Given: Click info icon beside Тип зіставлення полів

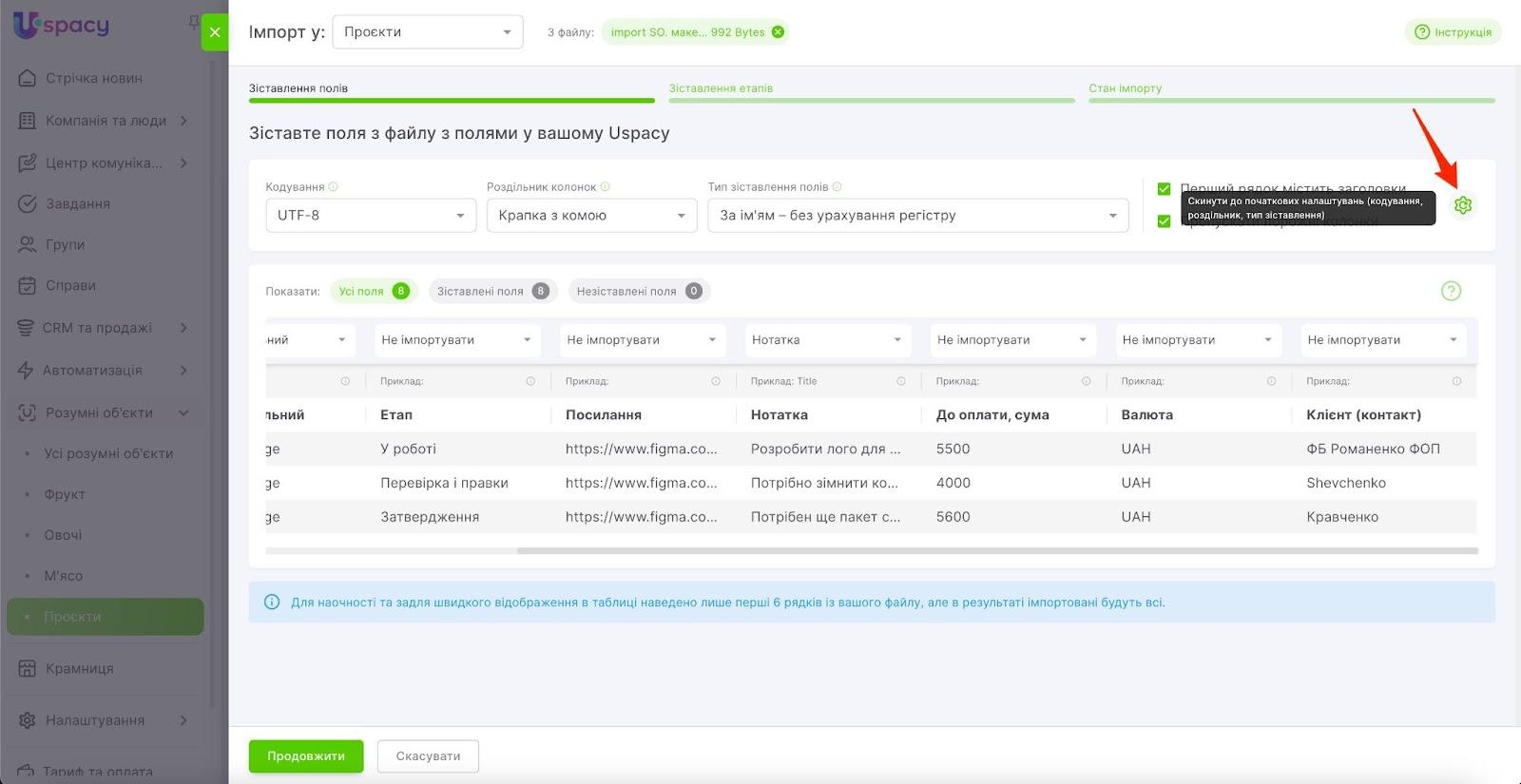Looking at the screenshot, I should [838, 187].
